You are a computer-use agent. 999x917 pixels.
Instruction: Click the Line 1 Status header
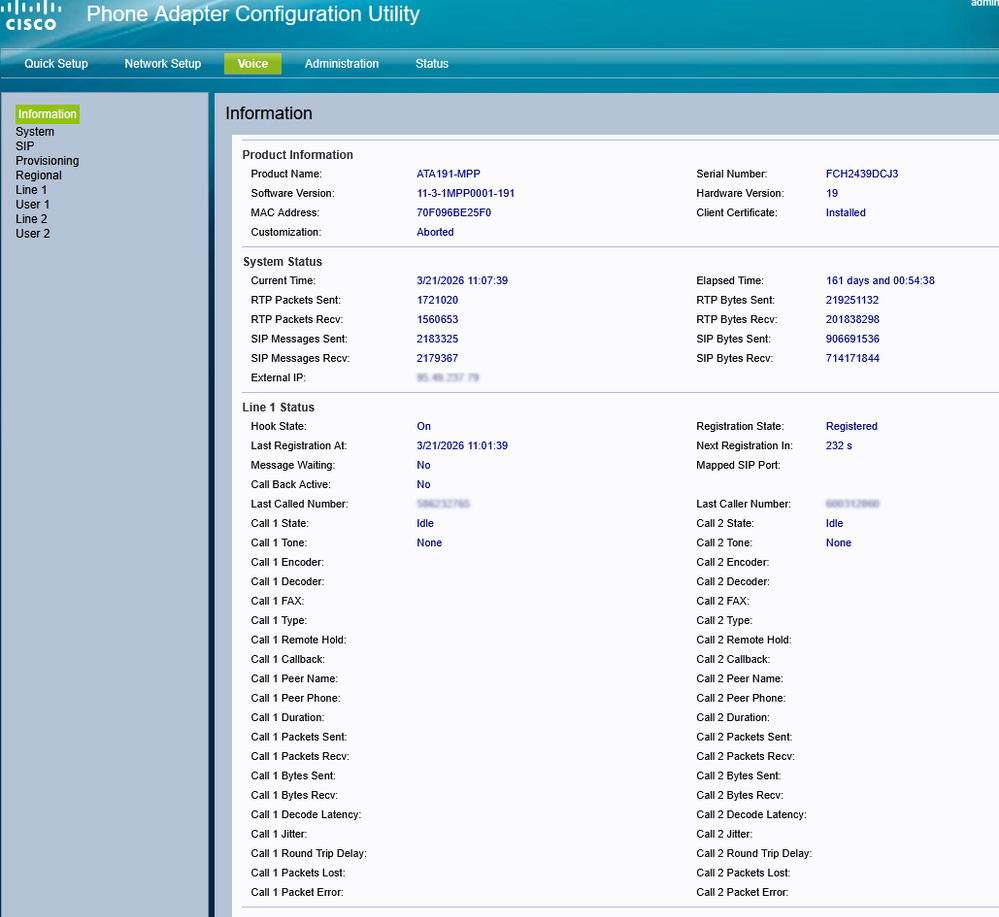[x=278, y=407]
